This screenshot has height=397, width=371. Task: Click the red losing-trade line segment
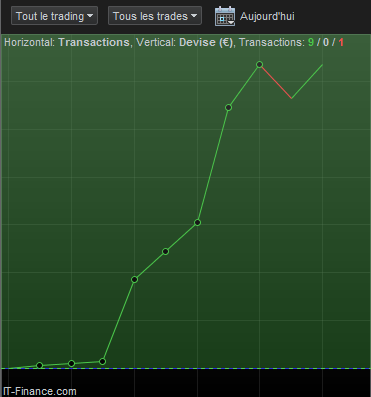tap(276, 82)
